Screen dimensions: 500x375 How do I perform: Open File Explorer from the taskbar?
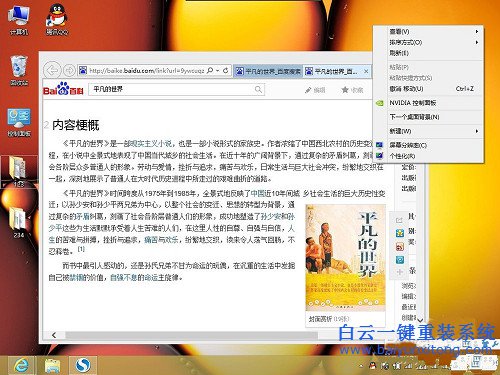pos(52,366)
